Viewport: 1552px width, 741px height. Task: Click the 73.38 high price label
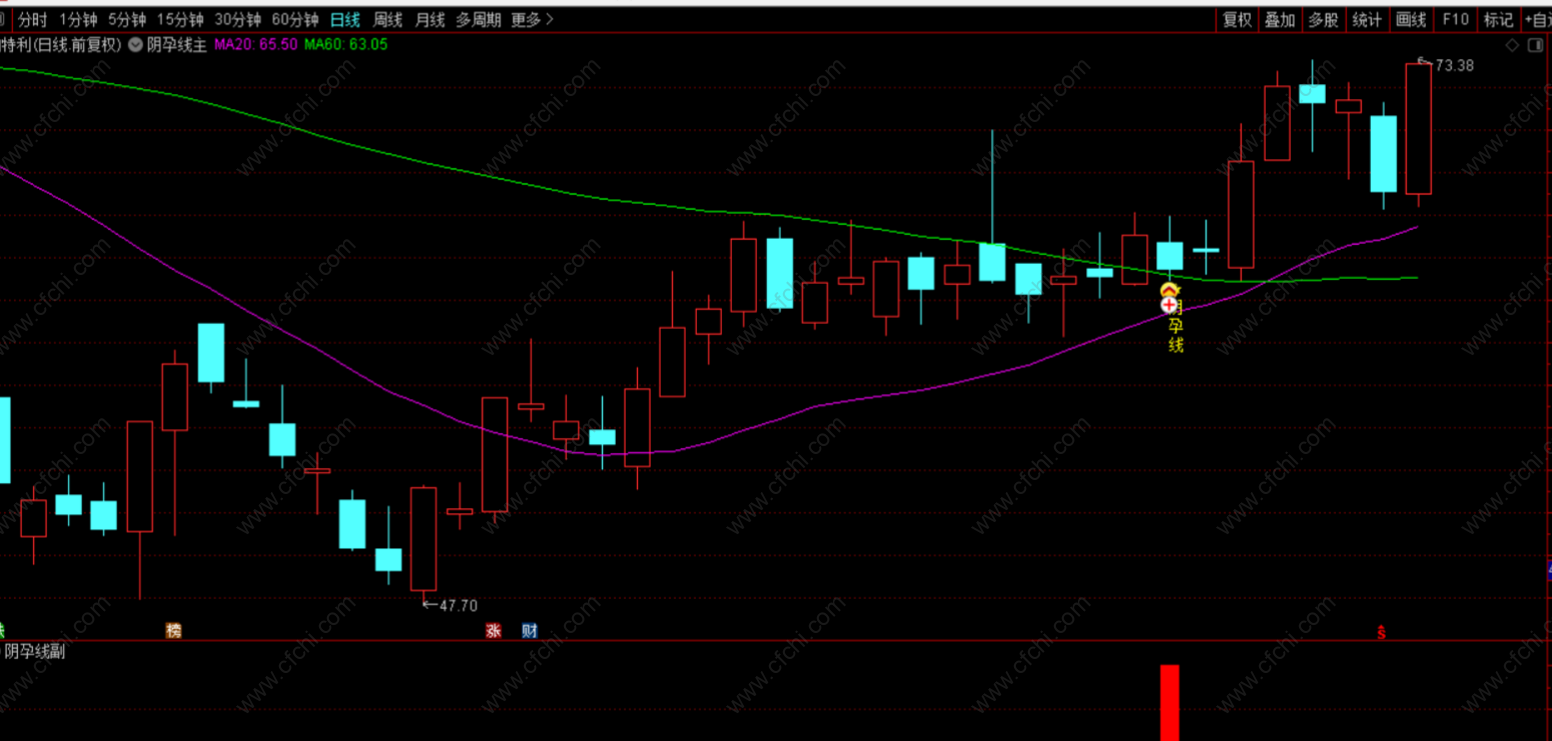point(1454,66)
